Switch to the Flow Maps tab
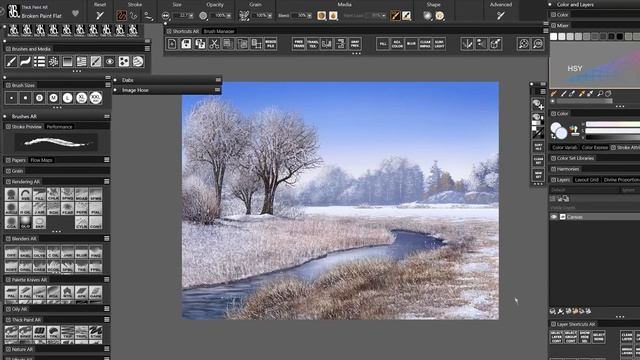This screenshot has width=640, height=360. tap(41, 160)
